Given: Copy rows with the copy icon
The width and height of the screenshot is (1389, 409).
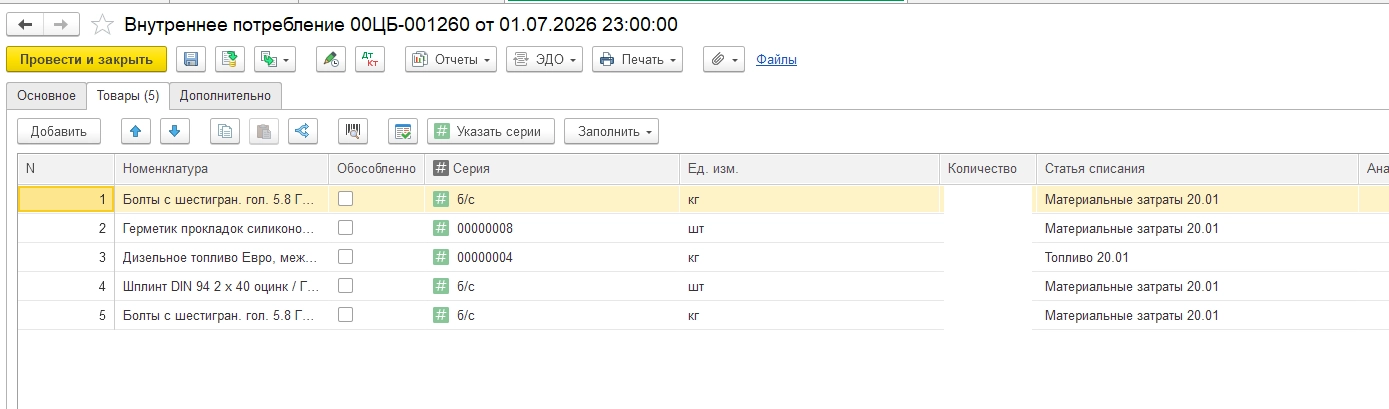Looking at the screenshot, I should point(225,131).
